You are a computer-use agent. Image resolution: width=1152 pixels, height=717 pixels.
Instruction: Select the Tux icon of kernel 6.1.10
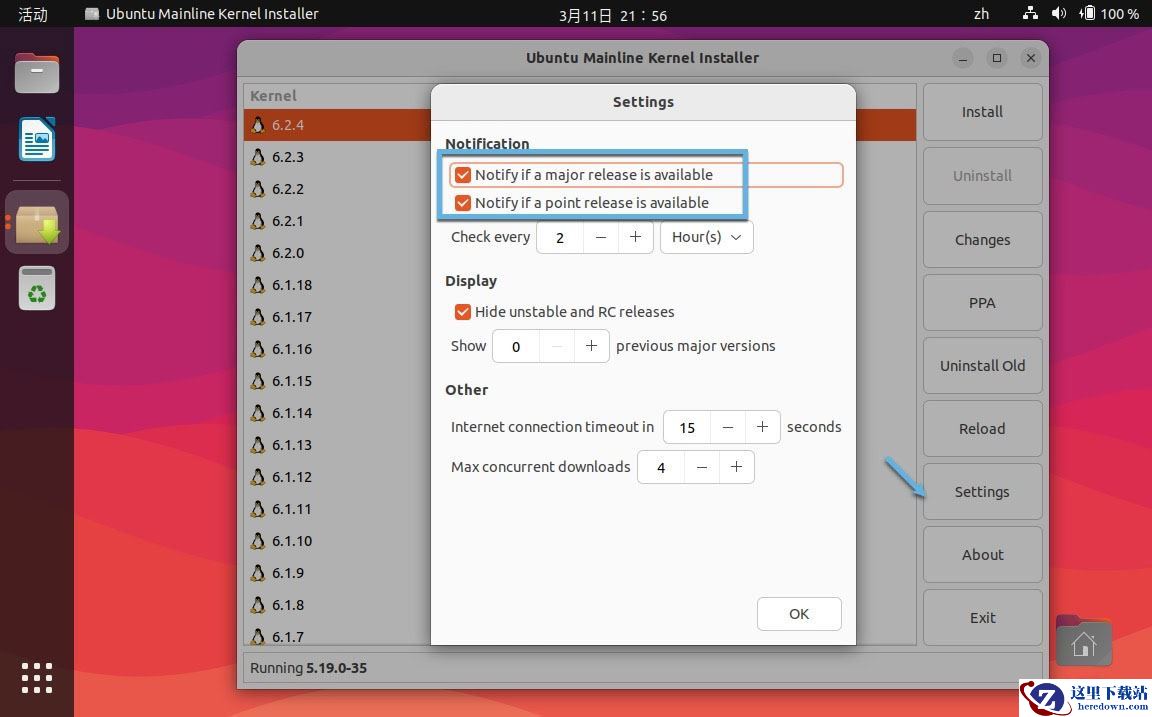point(258,541)
